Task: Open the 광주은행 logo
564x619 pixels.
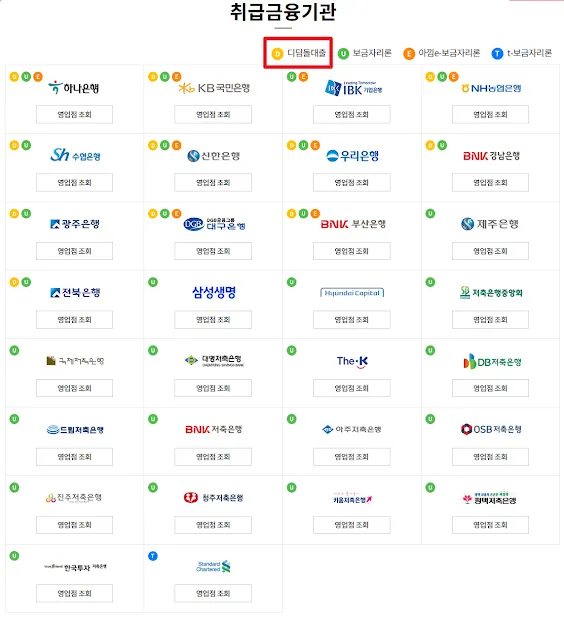Action: tap(75, 224)
